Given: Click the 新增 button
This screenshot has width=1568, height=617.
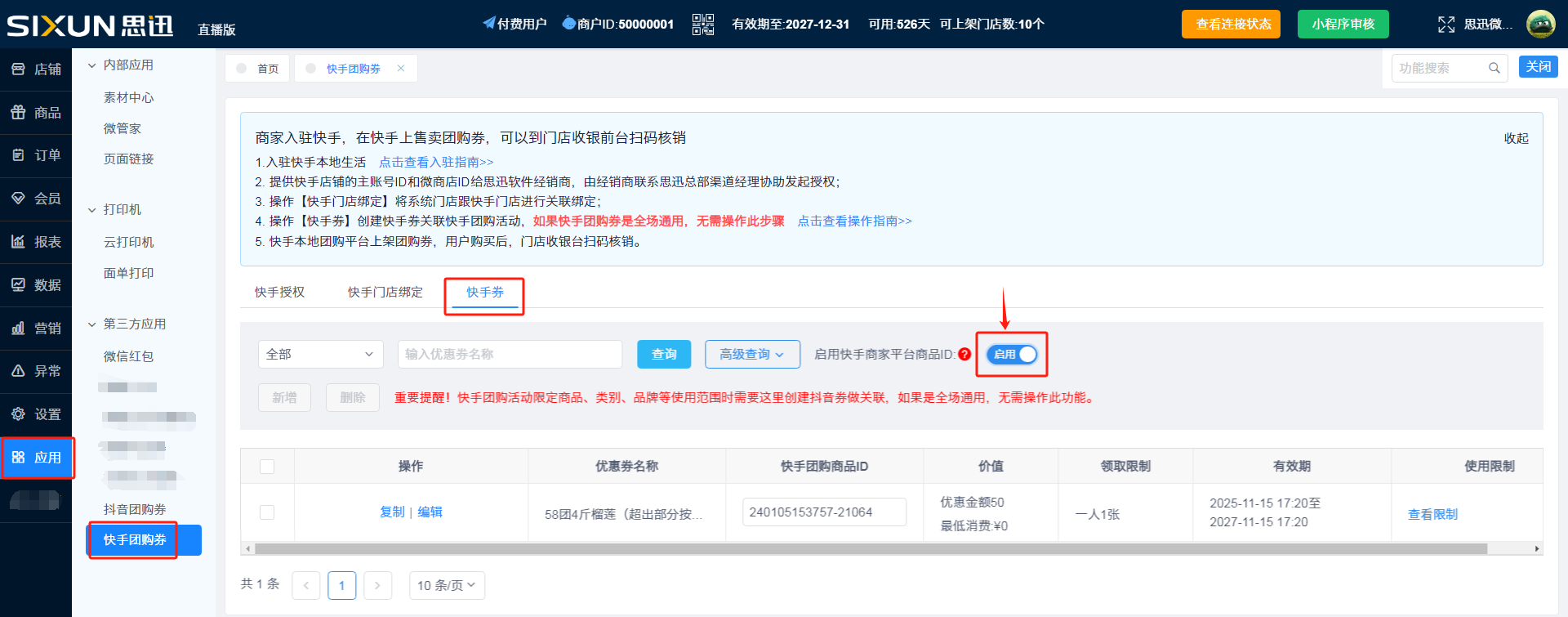Looking at the screenshot, I should pyautogui.click(x=284, y=397).
